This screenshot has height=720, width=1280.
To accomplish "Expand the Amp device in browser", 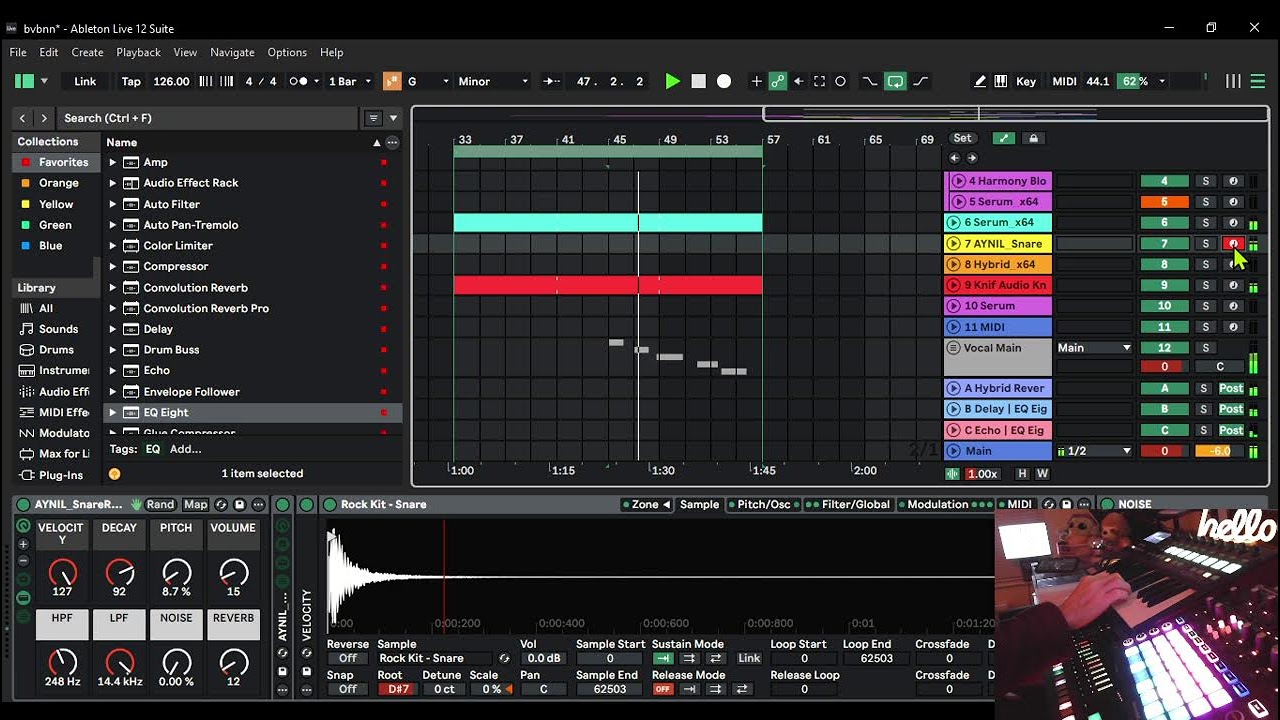I will 113,162.
